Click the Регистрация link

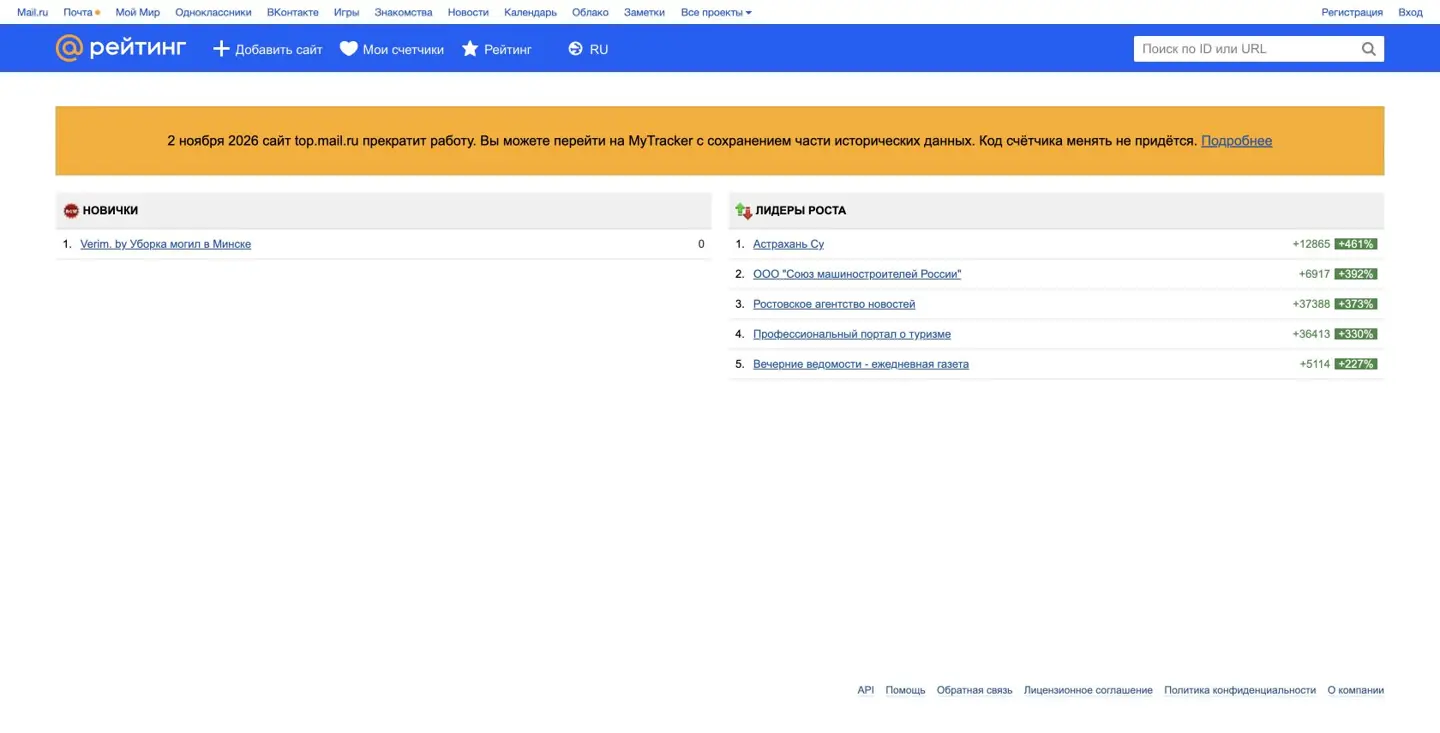[1352, 13]
